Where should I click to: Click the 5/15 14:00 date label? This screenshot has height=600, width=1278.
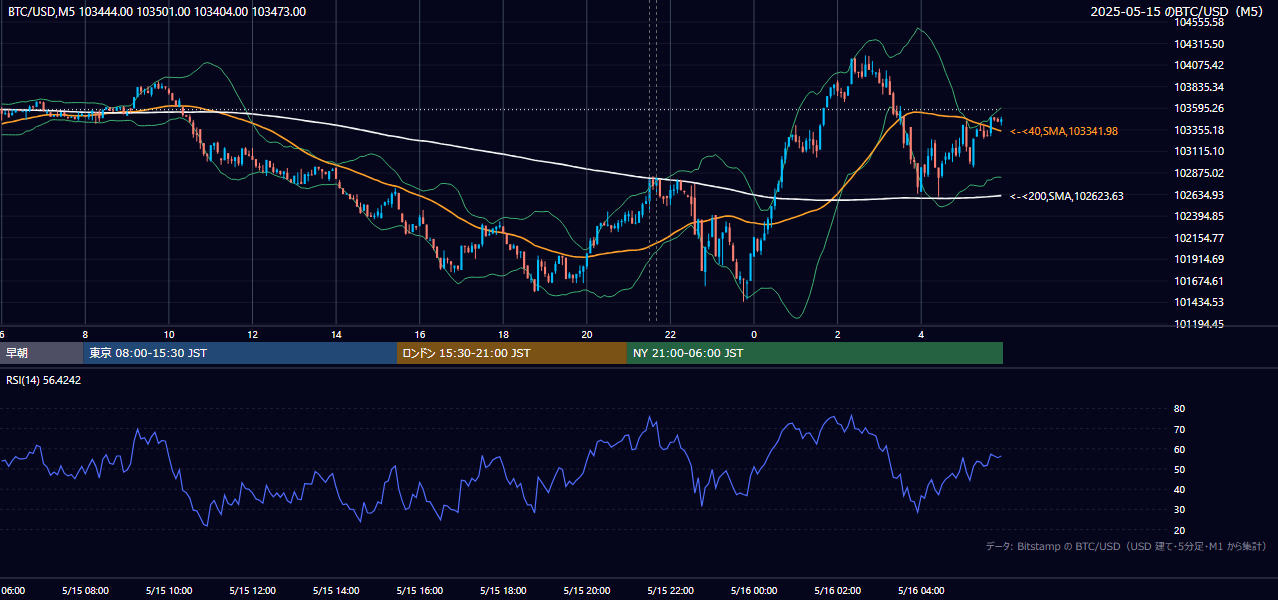(x=336, y=591)
